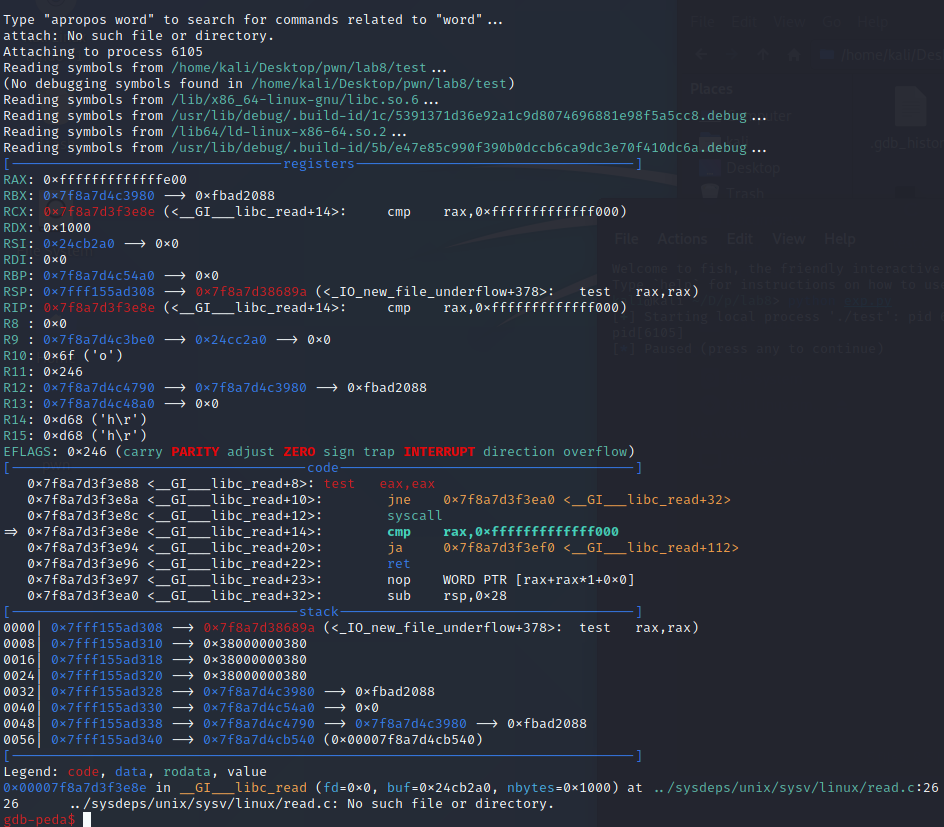Click the RDX value 0x1000

pos(67,228)
